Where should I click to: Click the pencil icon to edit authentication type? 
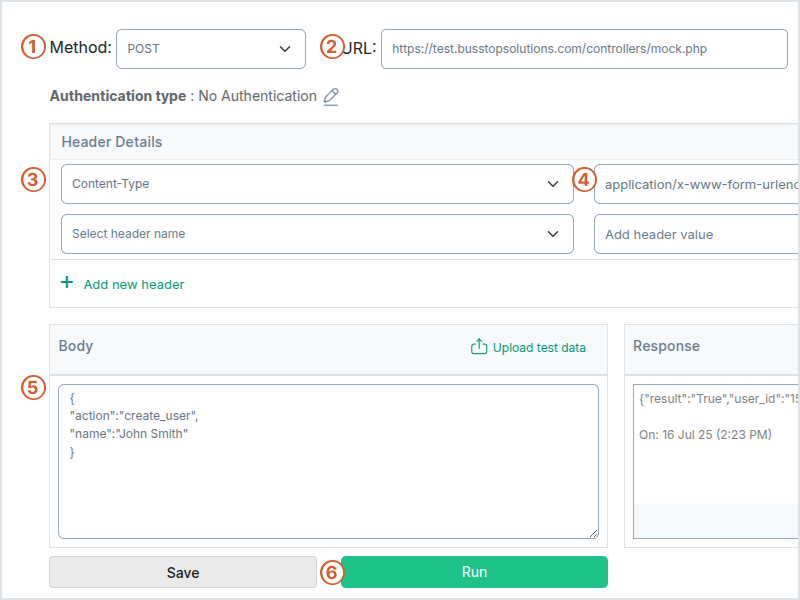coord(330,96)
